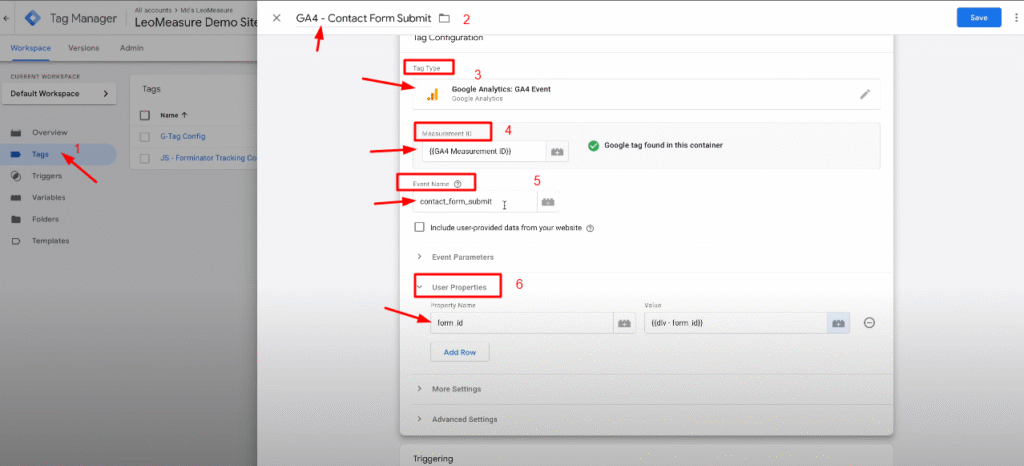Select the Google Analytics: GA4 Event tag type

point(647,94)
